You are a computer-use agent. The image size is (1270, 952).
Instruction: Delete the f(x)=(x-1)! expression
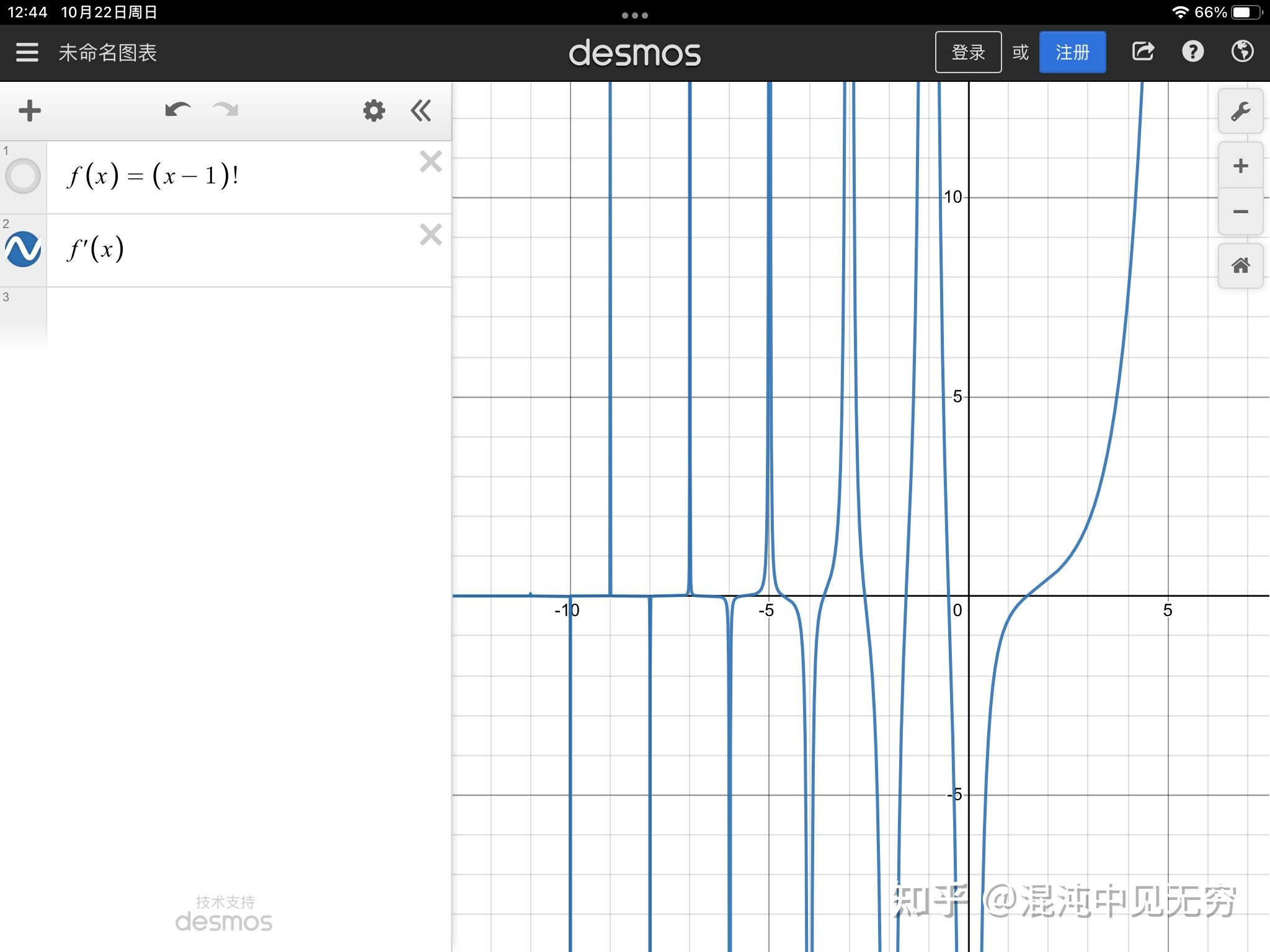(x=430, y=162)
